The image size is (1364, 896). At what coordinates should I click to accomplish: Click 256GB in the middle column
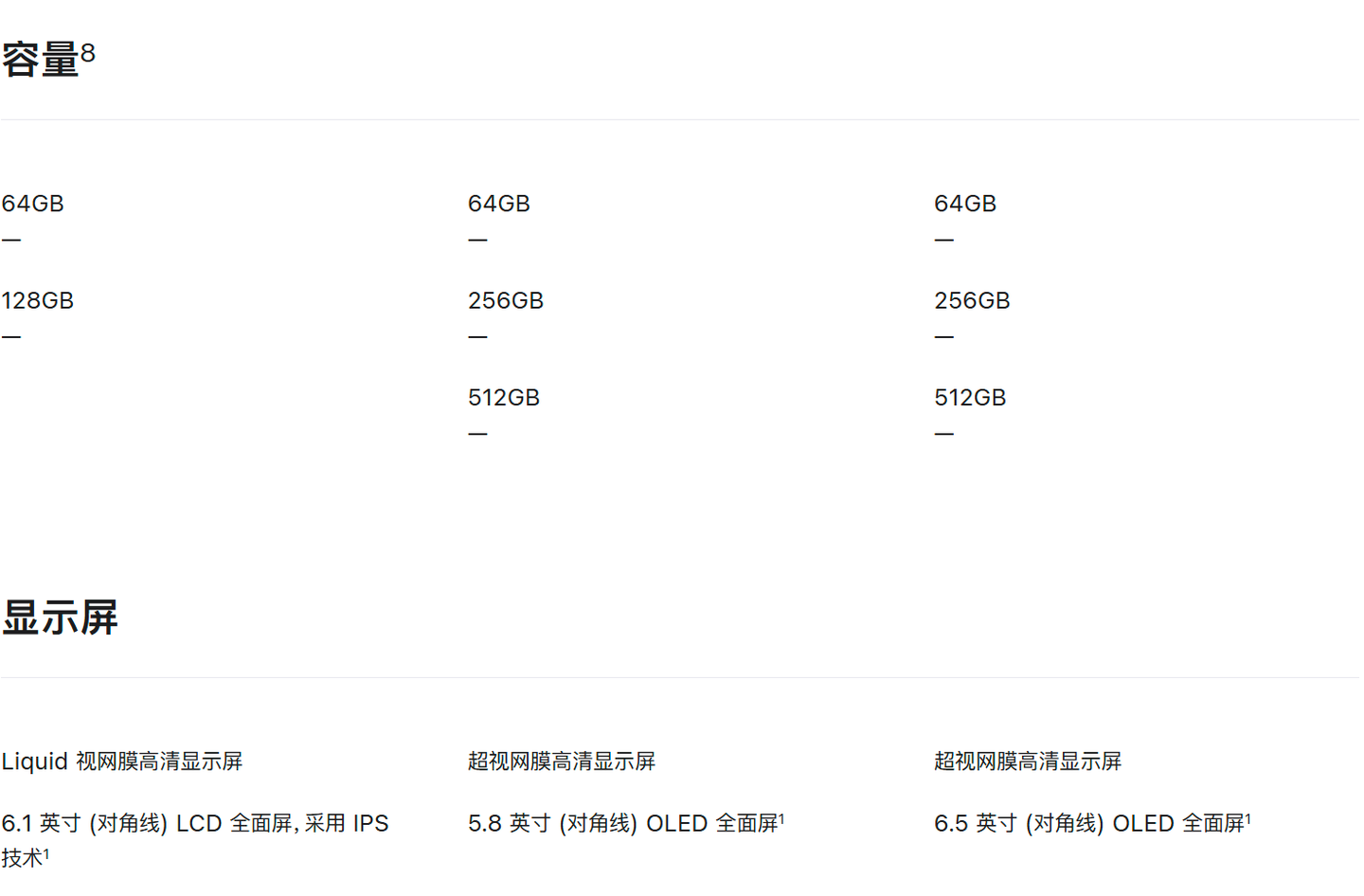pyautogui.click(x=506, y=301)
